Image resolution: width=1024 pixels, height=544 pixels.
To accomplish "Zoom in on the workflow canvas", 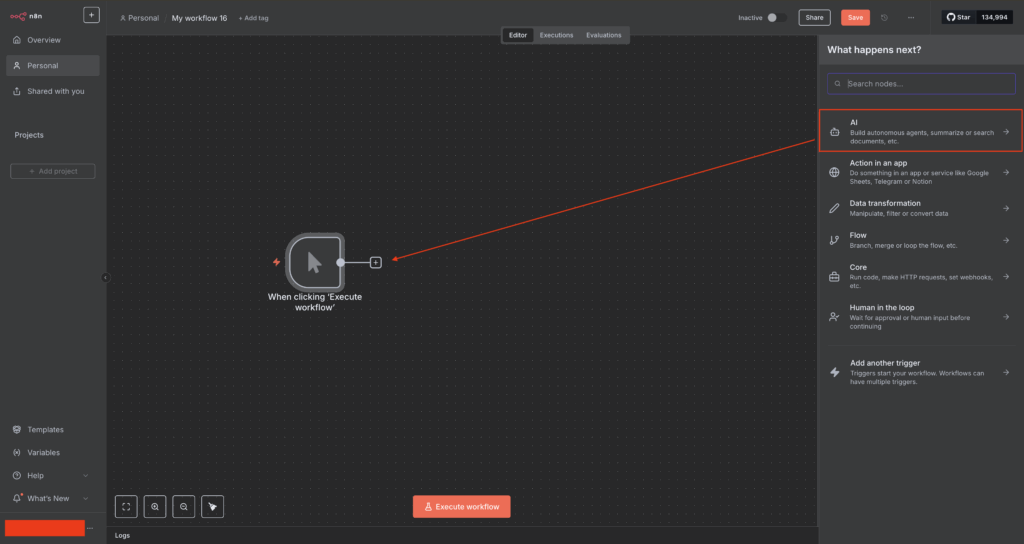I will pyautogui.click(x=155, y=507).
